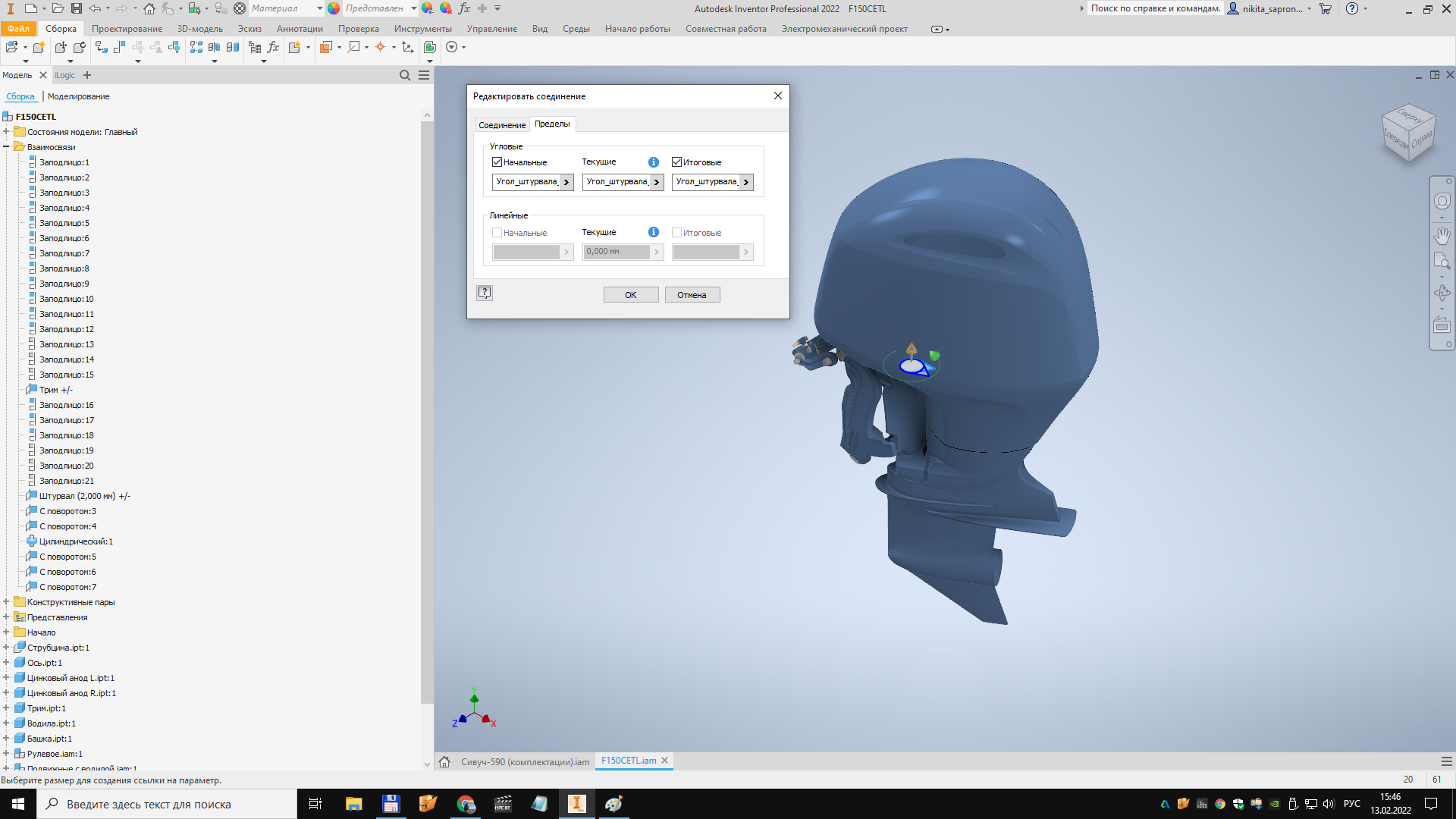The image size is (1456, 819).
Task: Open the Аннотации ribbon tab
Action: coord(300,29)
